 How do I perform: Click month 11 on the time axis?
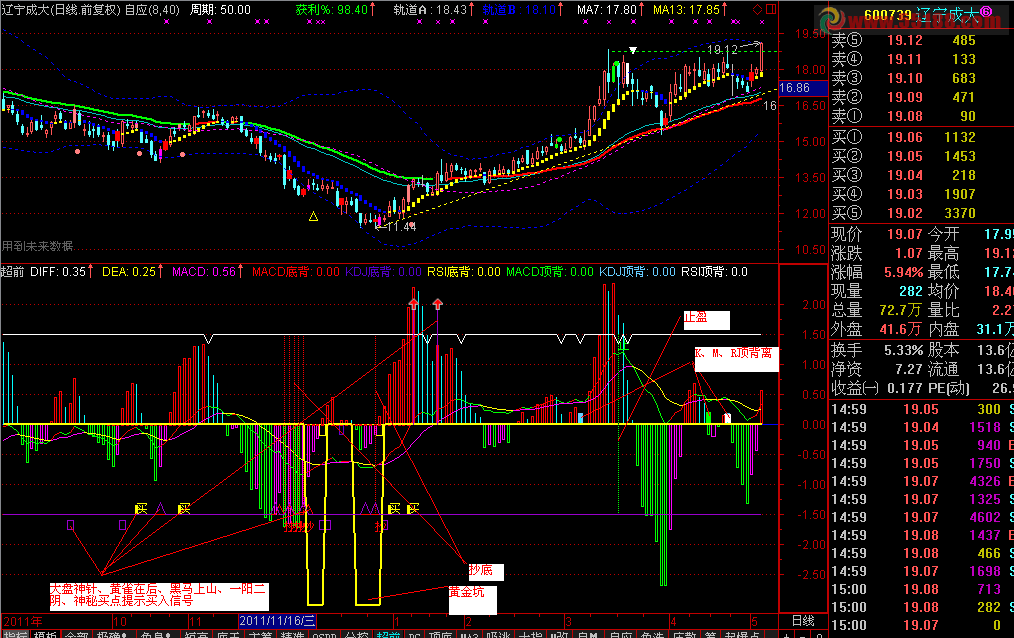195,621
